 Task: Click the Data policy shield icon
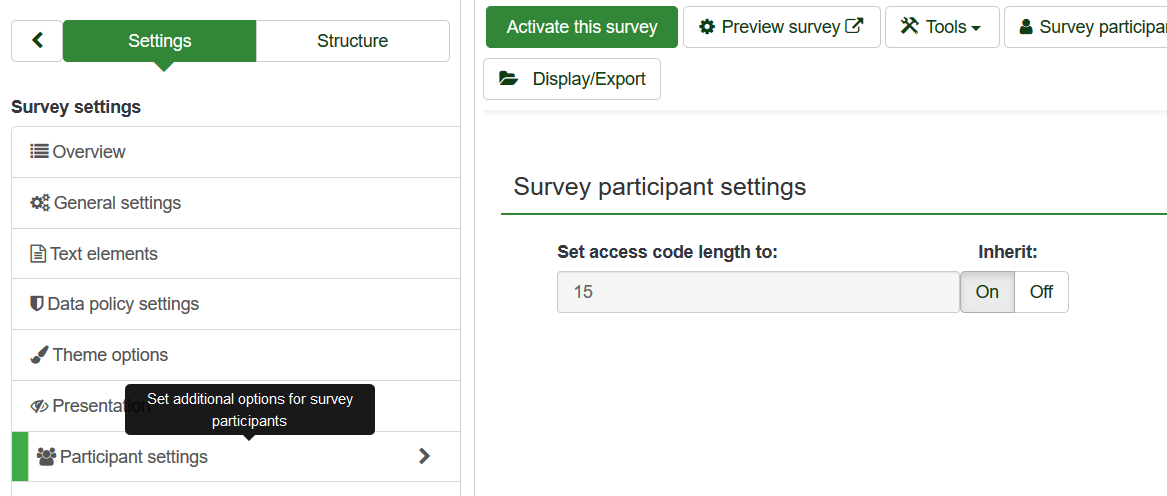[37, 304]
